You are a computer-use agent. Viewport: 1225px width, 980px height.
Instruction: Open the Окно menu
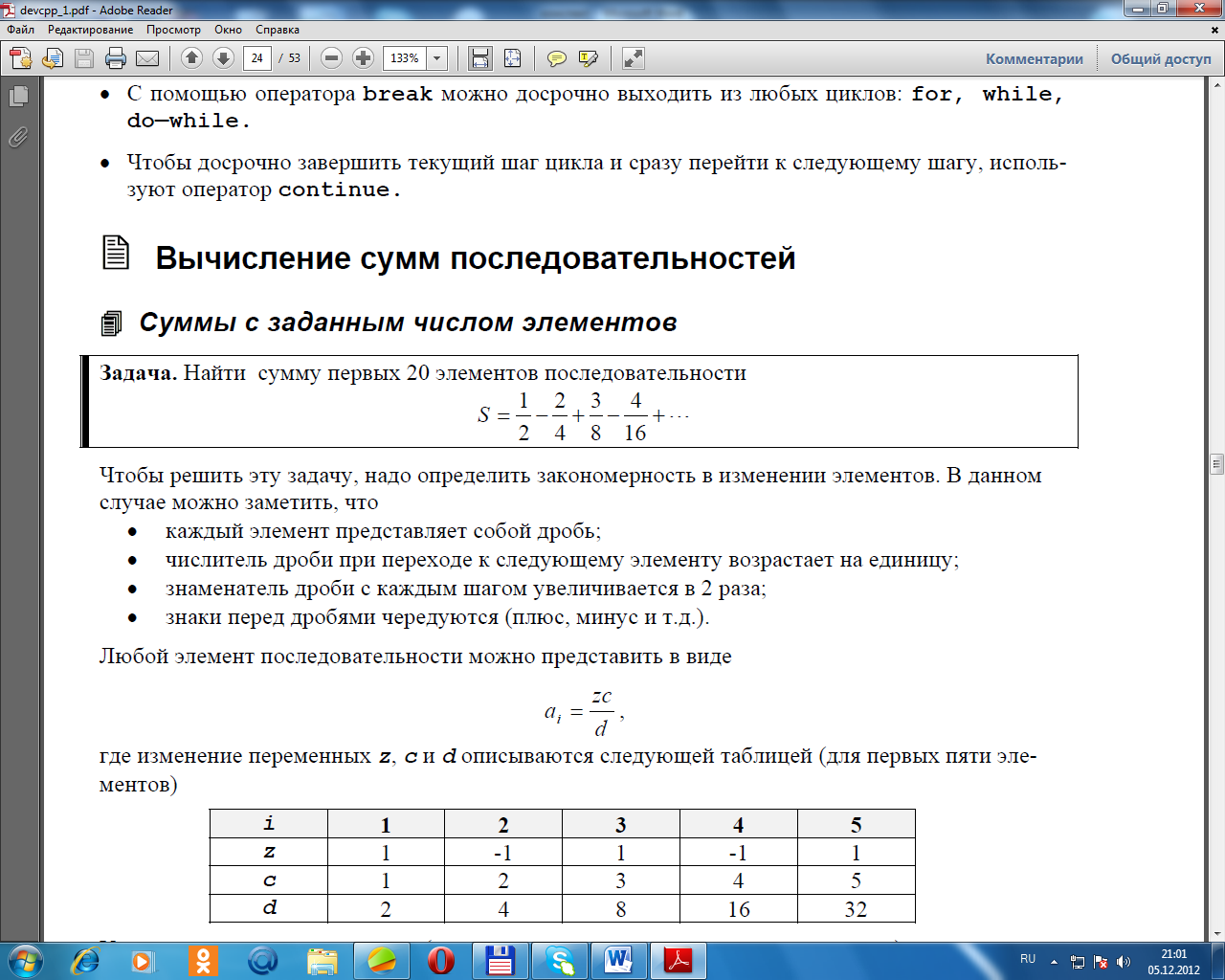coord(228,30)
